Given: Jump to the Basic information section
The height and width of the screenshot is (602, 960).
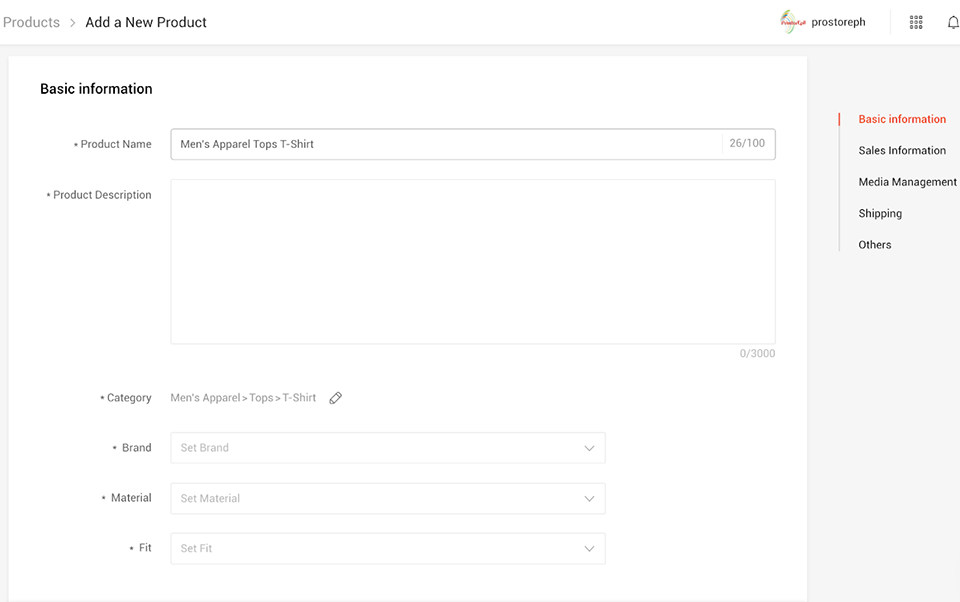Looking at the screenshot, I should pos(901,119).
